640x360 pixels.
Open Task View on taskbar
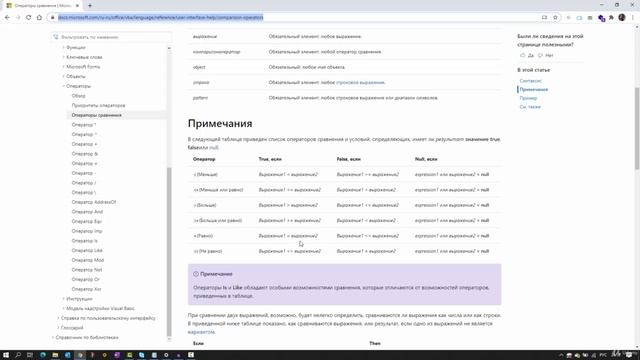click(30, 355)
